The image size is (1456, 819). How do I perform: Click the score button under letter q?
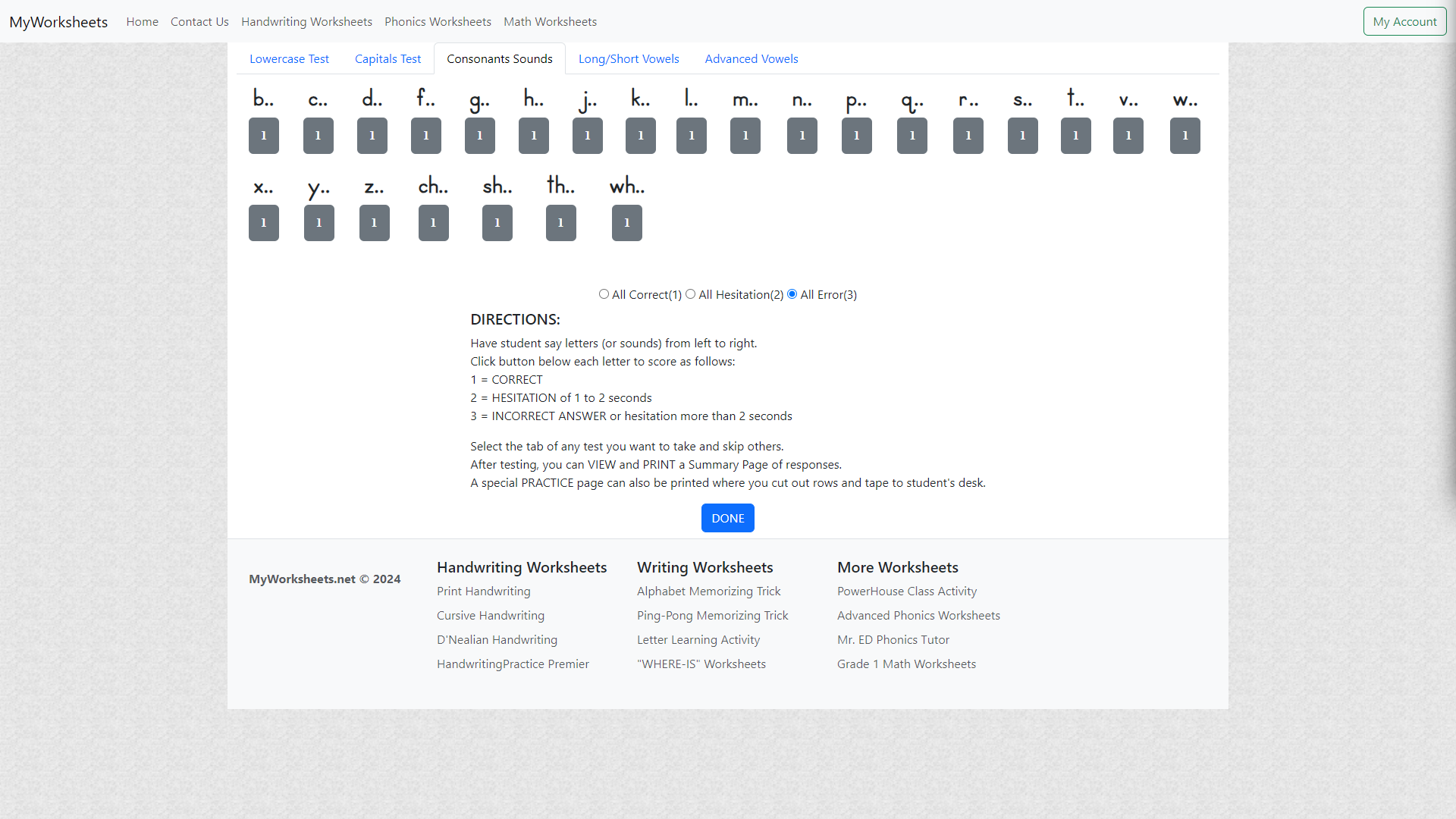coord(912,136)
